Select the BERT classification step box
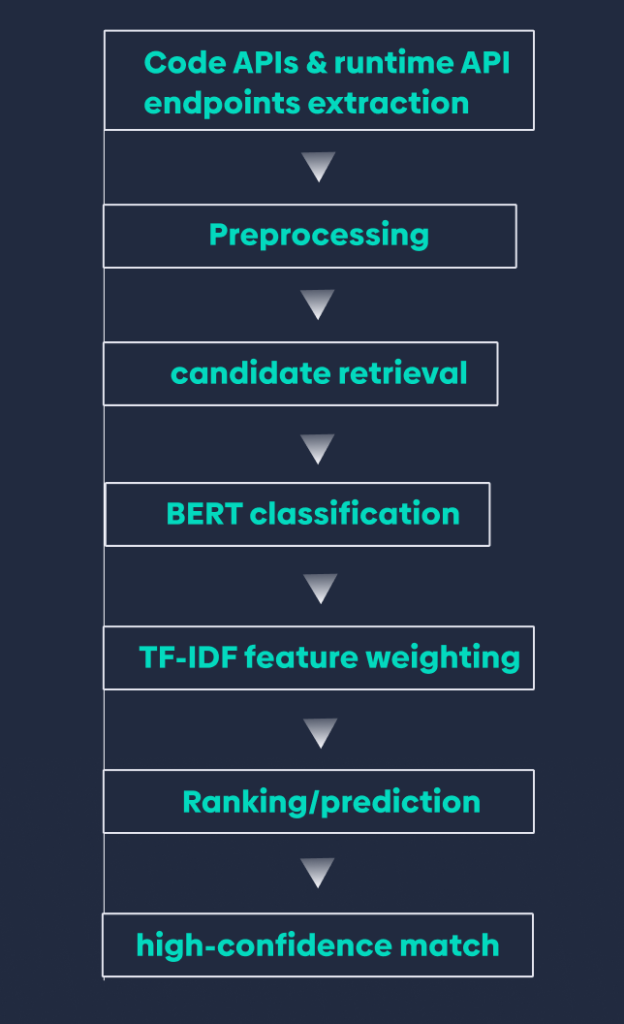Viewport: 624px width, 1024px height. pos(298,515)
